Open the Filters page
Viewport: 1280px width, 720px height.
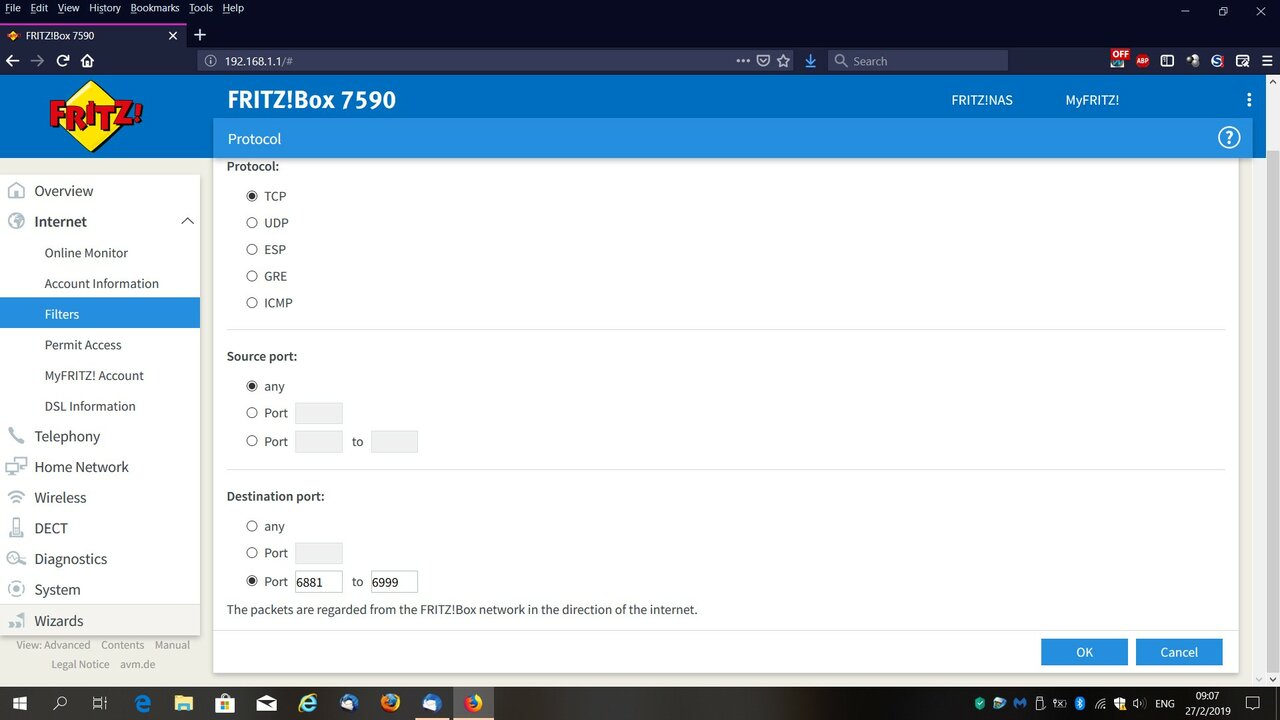pos(100,314)
